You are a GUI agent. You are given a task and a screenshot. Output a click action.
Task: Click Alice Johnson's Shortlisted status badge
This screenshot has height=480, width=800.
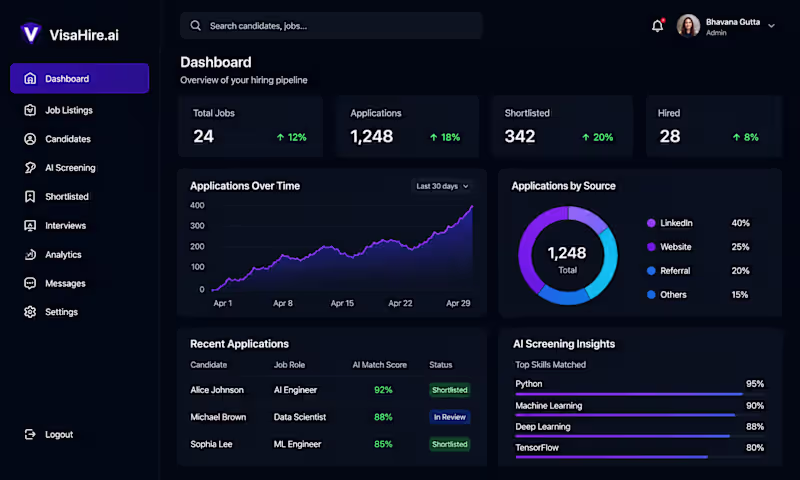pyautogui.click(x=449, y=390)
